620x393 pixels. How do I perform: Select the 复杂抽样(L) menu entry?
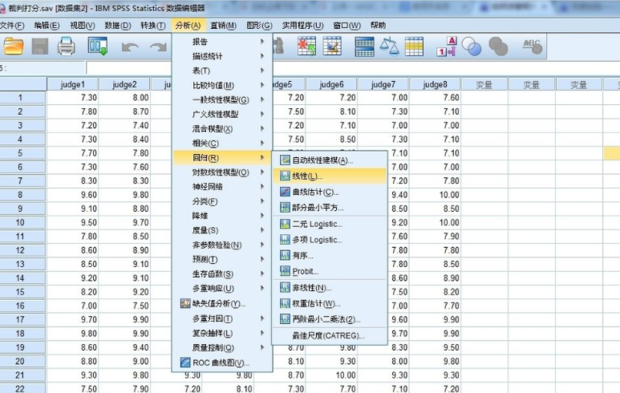click(222, 333)
